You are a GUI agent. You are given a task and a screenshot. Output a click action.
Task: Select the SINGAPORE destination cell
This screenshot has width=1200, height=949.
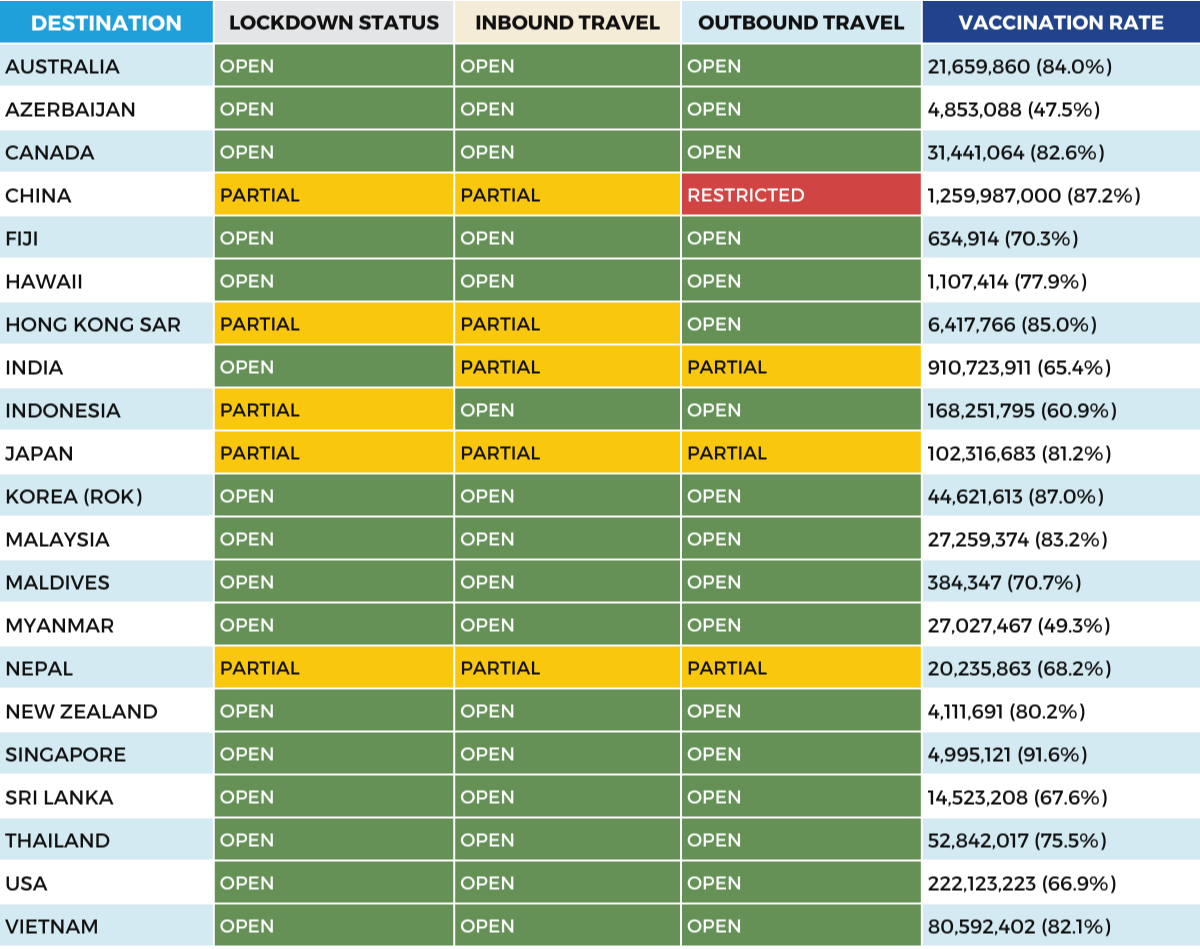pos(106,754)
